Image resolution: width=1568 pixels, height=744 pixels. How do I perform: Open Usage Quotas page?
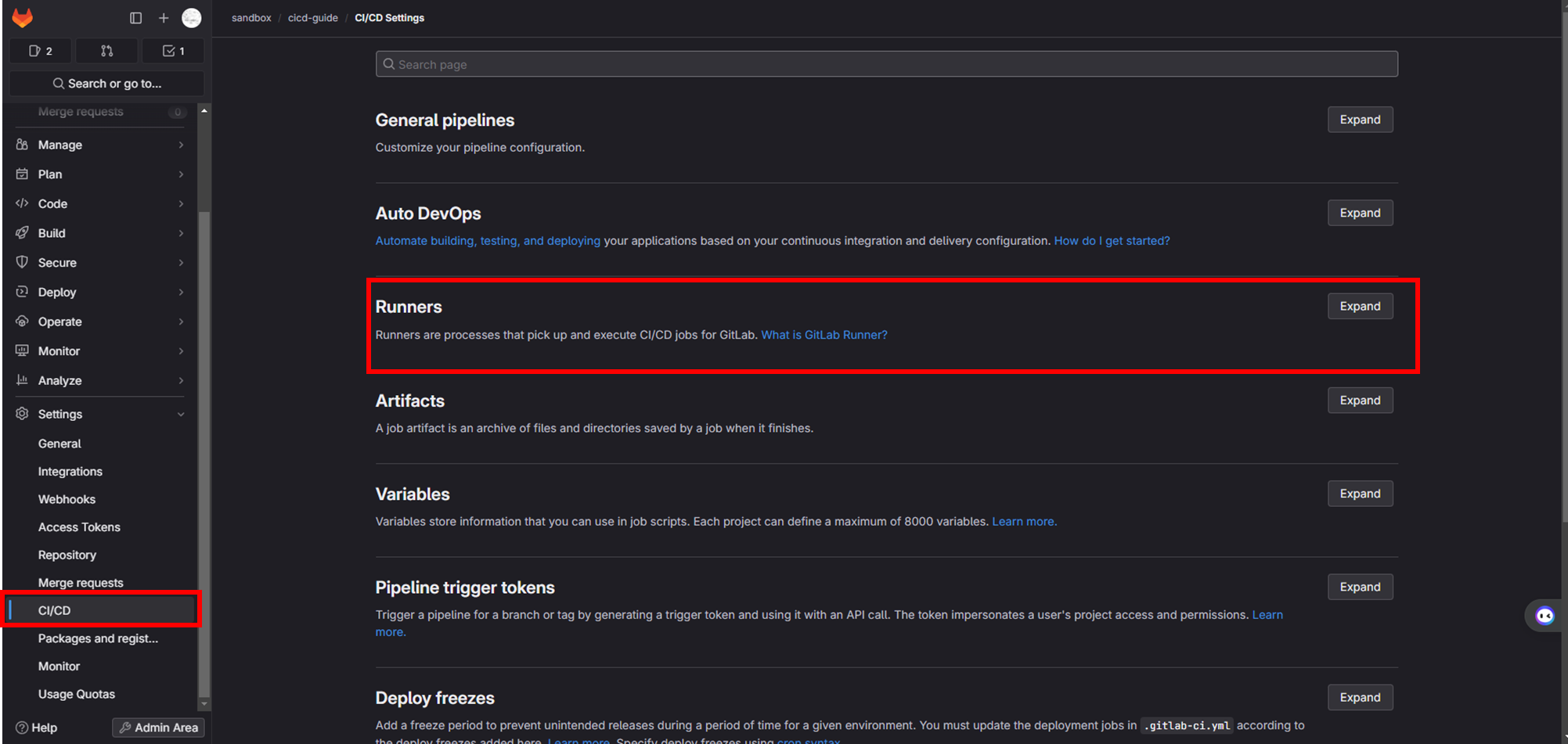77,694
